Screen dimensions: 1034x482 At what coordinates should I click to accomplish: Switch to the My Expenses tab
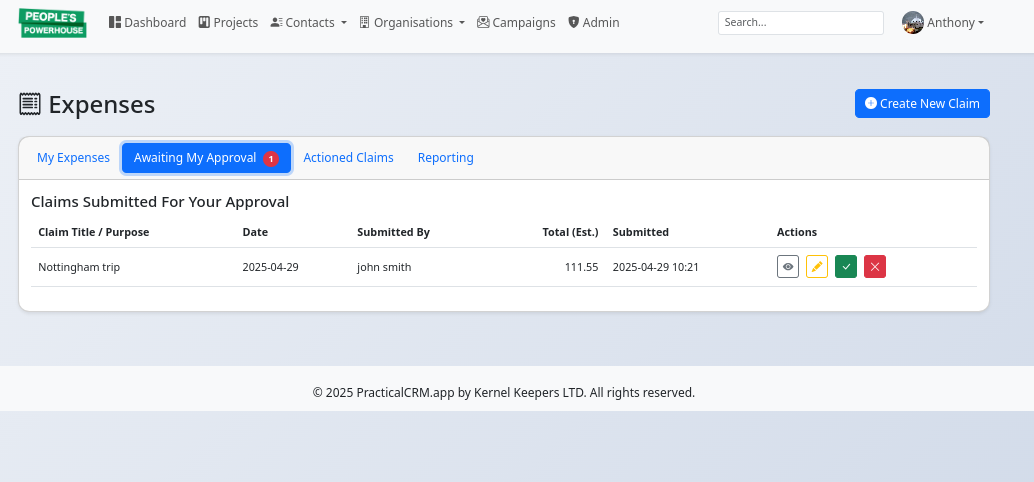(x=73, y=158)
